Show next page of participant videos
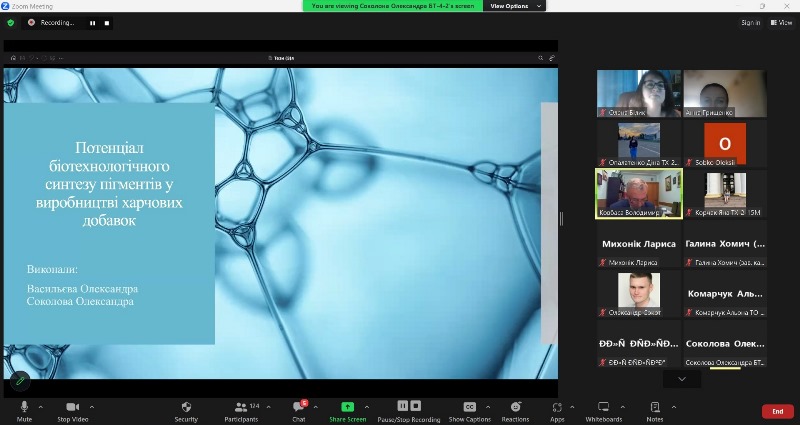Viewport: 800px width, 425px height. point(682,379)
